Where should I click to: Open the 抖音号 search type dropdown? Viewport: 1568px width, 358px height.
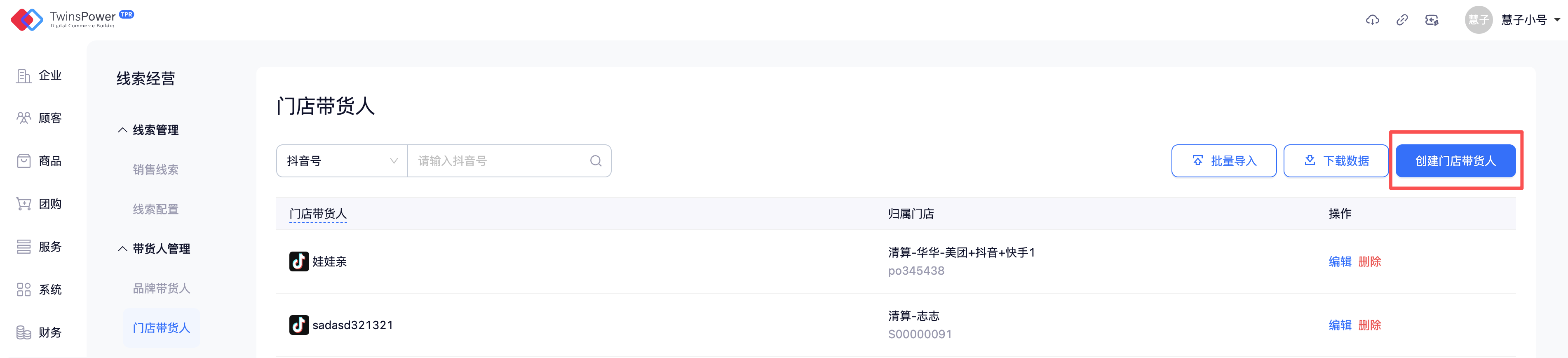click(x=341, y=161)
